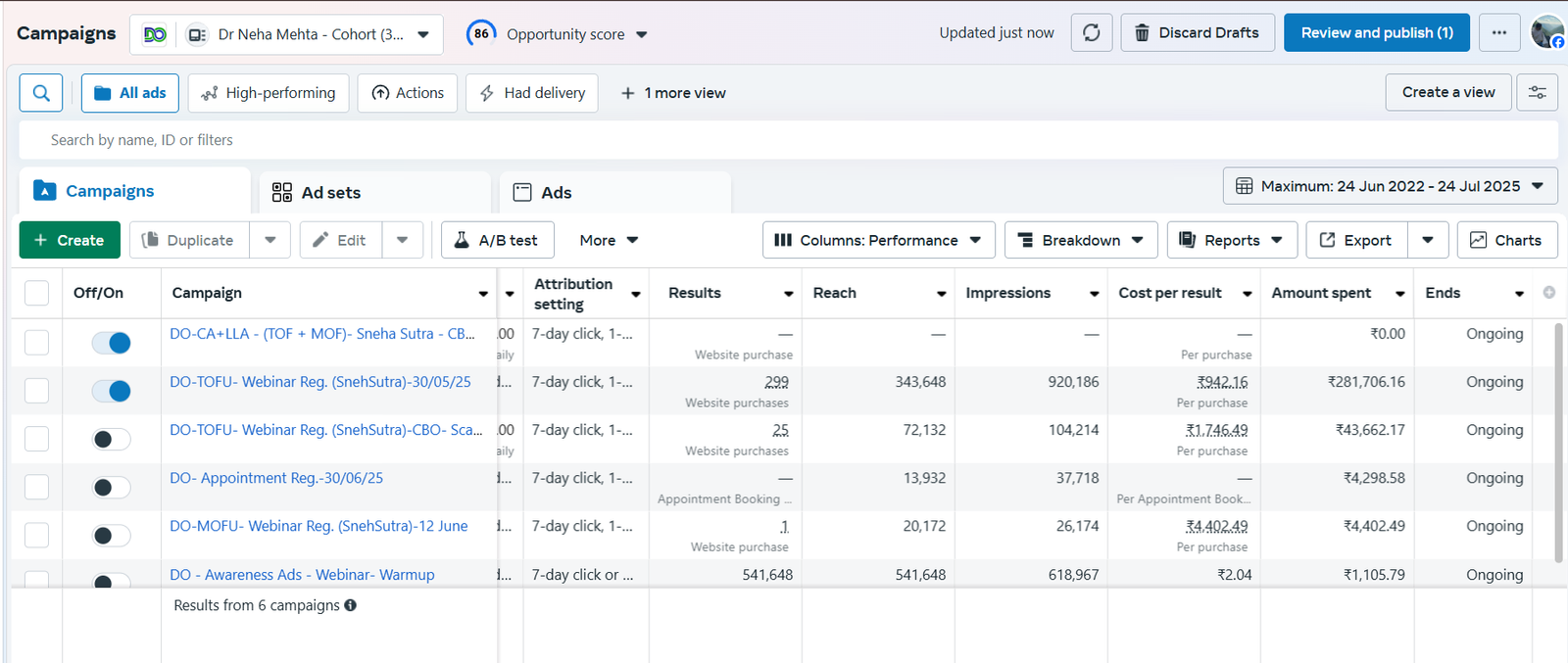Click the info icon beside results summary
The width and height of the screenshot is (1568, 663).
pos(351,605)
